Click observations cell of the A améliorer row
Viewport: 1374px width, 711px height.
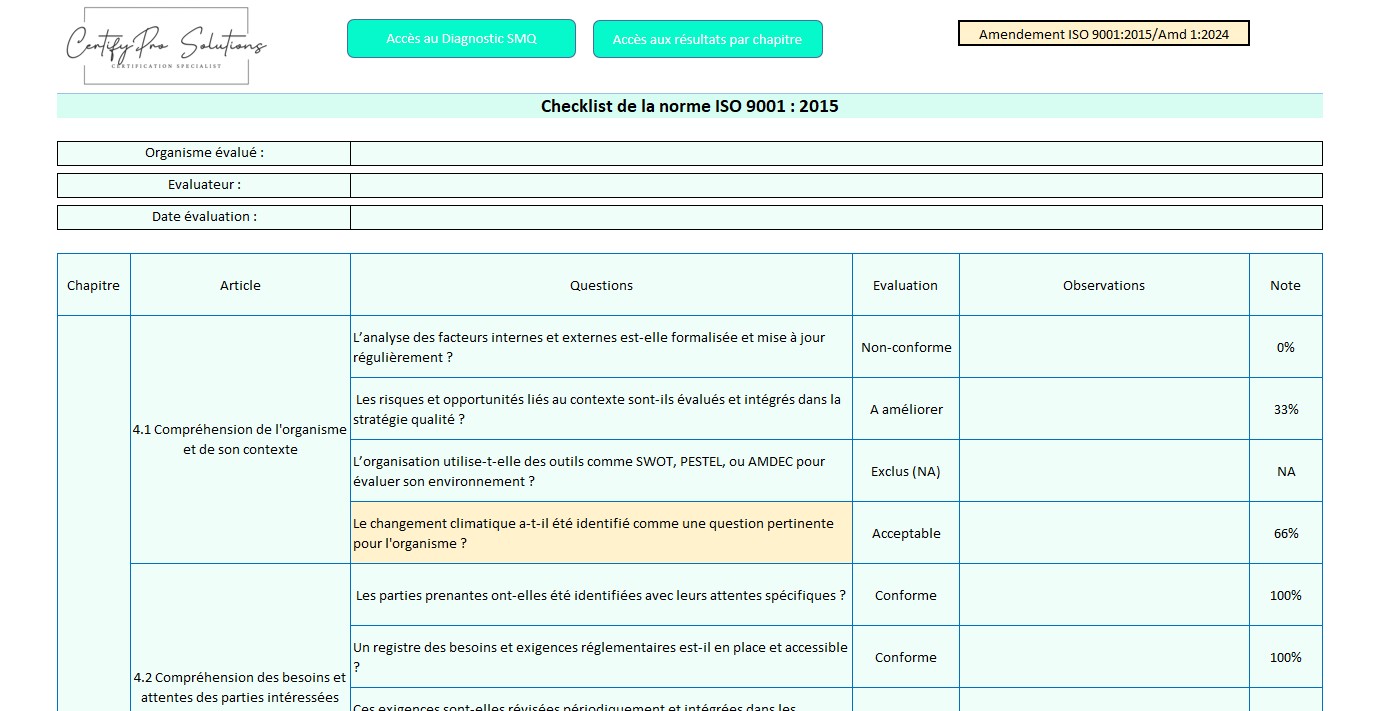click(x=1104, y=409)
